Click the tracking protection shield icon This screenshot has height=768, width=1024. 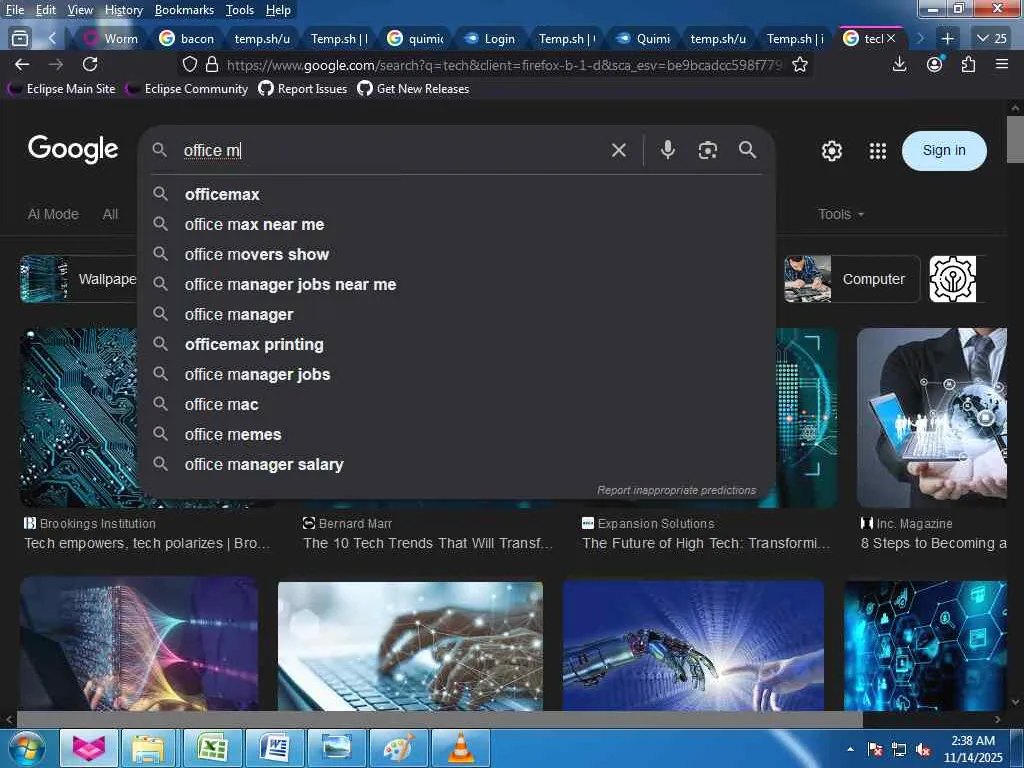(189, 65)
